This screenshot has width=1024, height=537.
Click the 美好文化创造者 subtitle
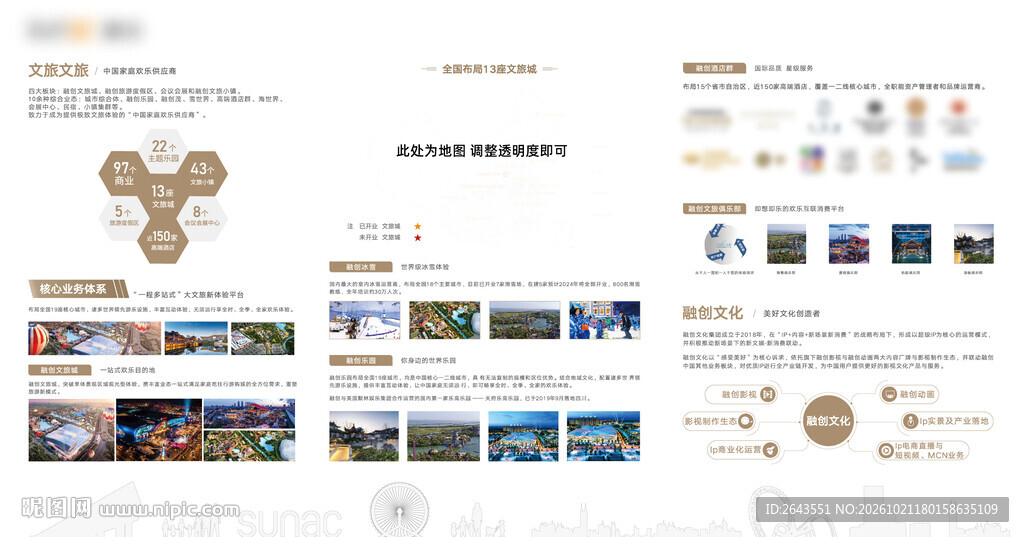coord(792,314)
